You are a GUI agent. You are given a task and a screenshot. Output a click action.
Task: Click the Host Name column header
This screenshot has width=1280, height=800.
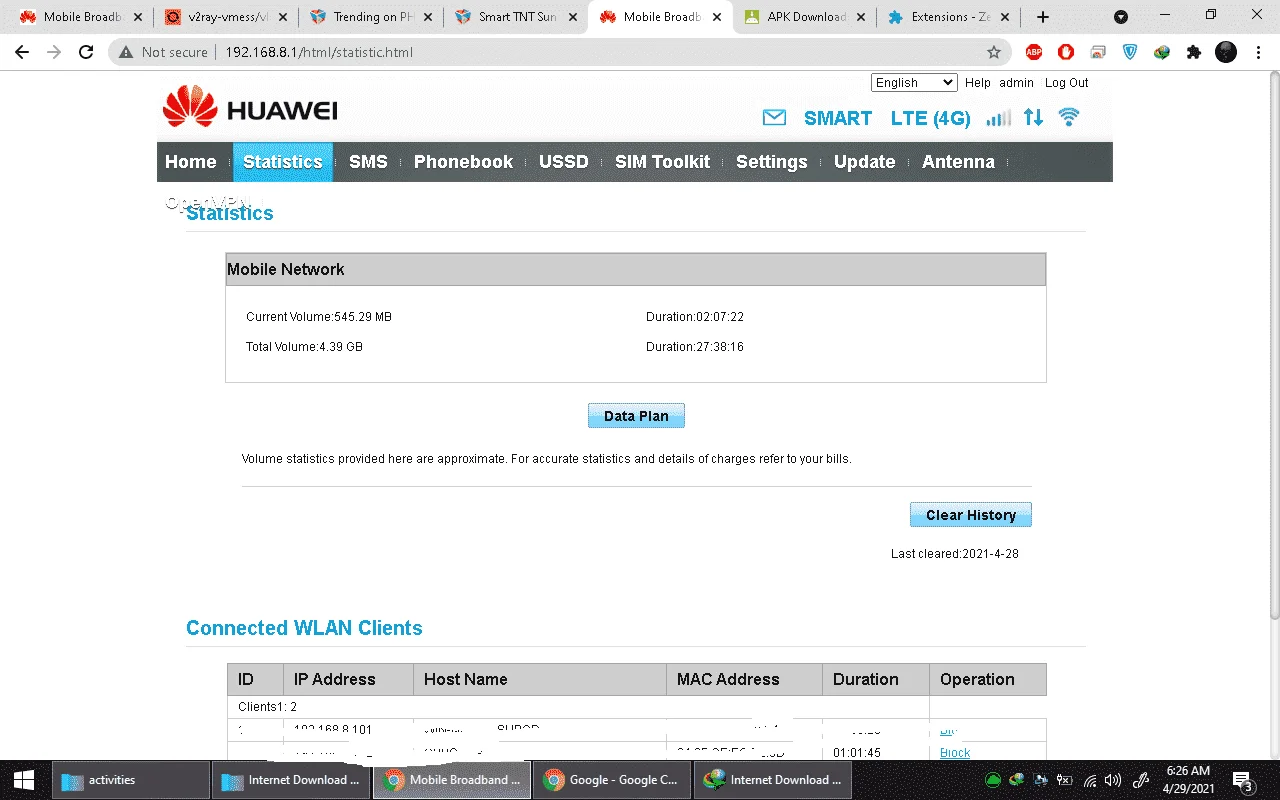(x=539, y=679)
